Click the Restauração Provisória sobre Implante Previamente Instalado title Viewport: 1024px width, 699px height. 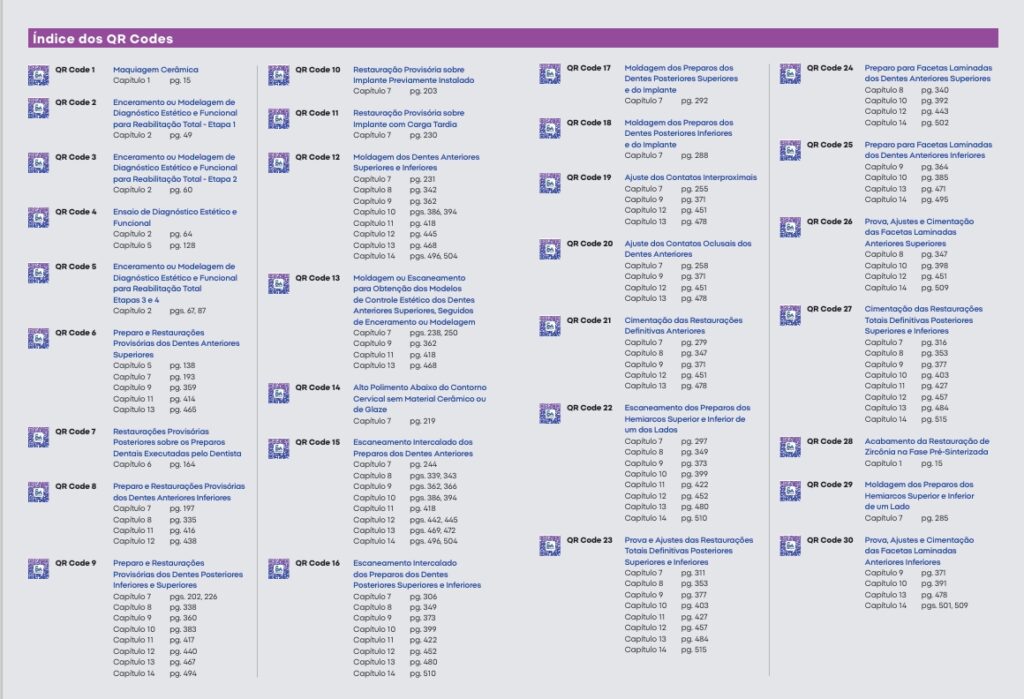pyautogui.click(x=413, y=75)
